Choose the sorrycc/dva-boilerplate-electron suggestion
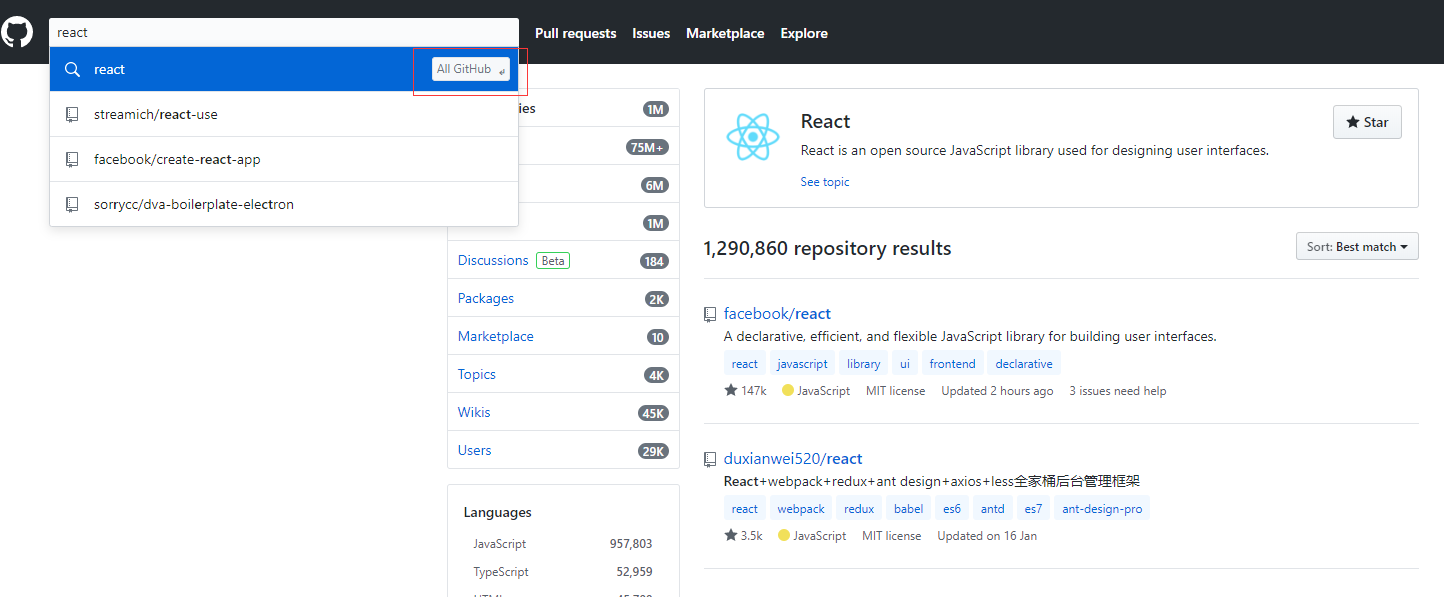 pos(284,205)
